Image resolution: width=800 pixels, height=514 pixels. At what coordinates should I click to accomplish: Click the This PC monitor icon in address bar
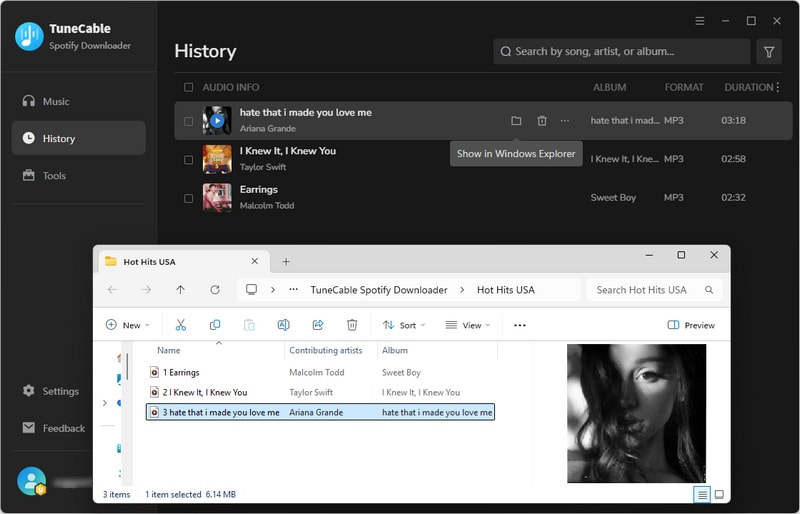pos(252,289)
